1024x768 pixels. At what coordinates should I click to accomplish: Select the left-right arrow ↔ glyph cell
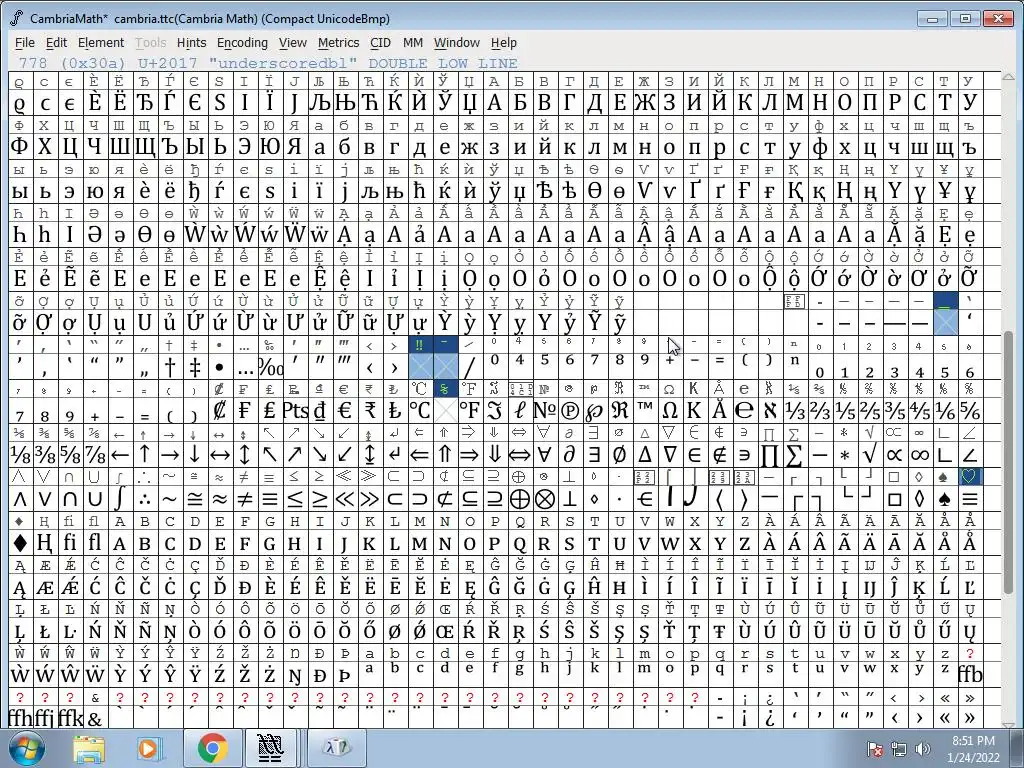(x=220, y=455)
